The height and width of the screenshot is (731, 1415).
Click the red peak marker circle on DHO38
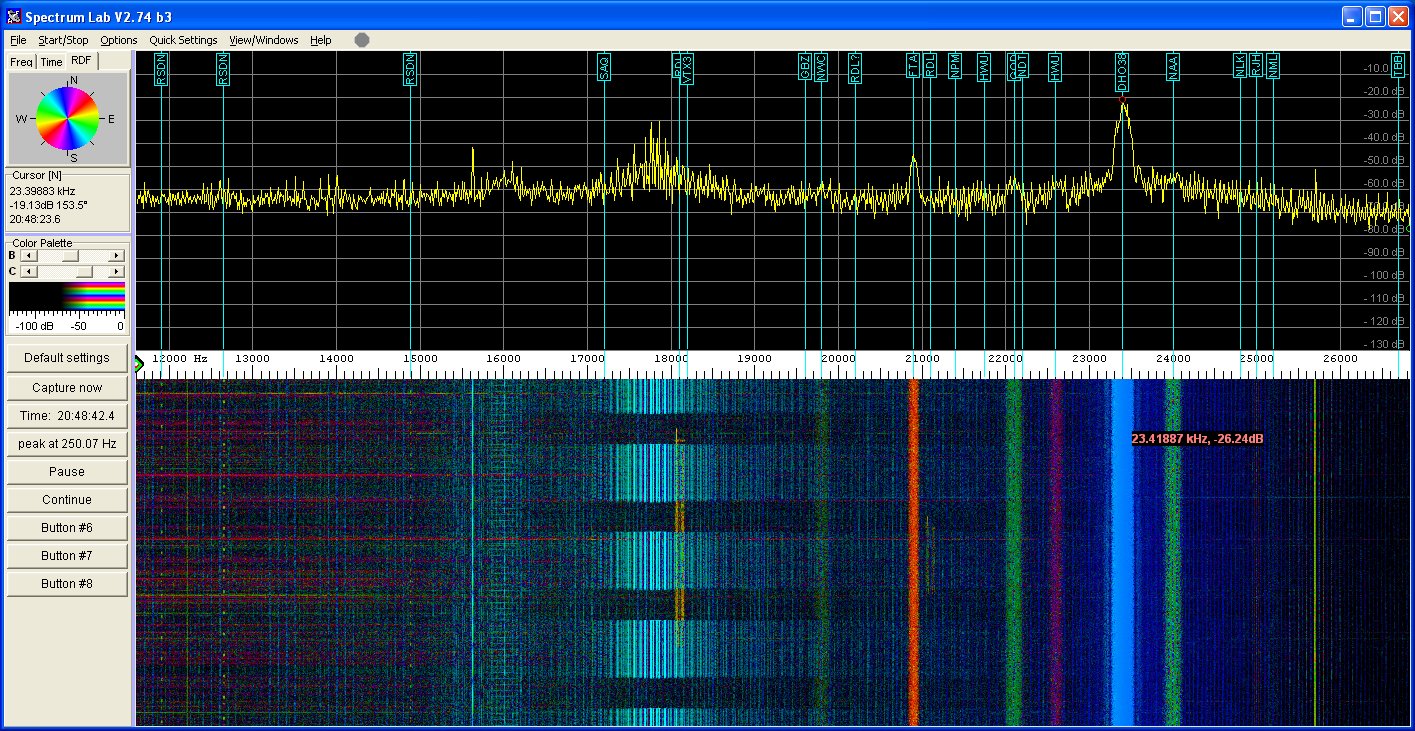tap(1123, 97)
